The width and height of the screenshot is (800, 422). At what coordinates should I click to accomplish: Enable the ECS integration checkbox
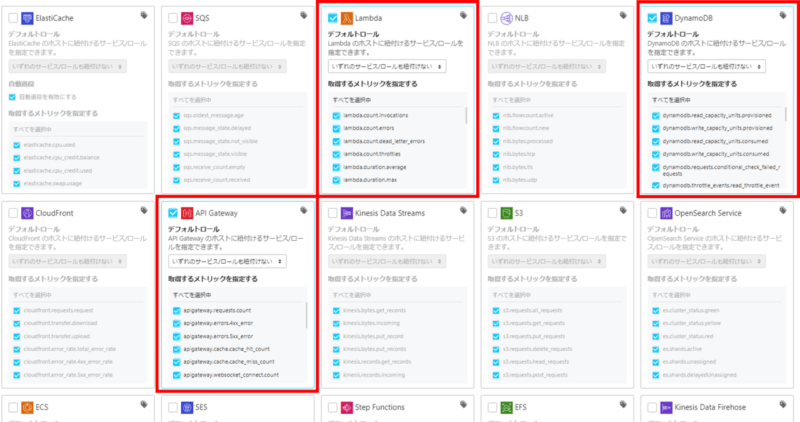pos(13,408)
